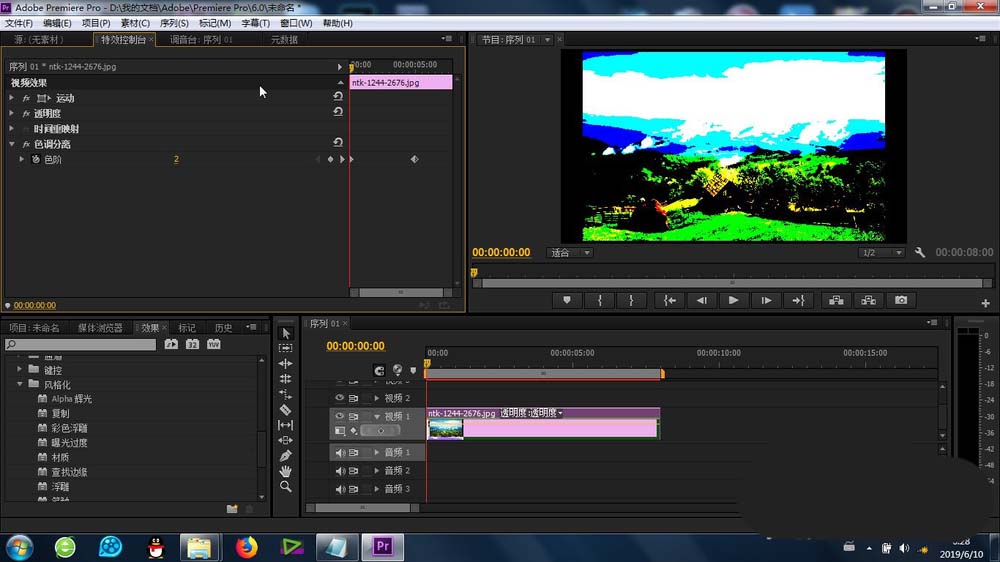Collapse the 色调分离 effect properties

[11, 144]
